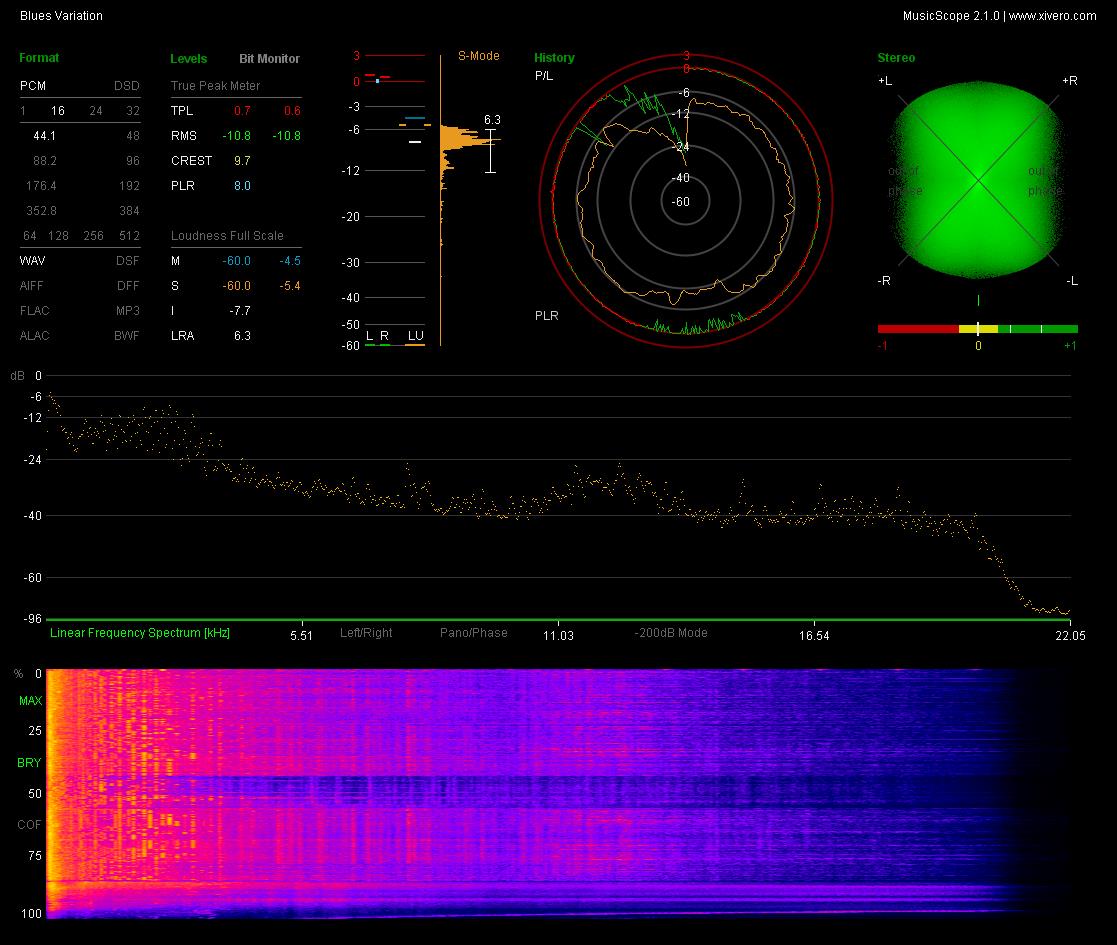Click the 5.51 kHz frequency marker

point(301,635)
